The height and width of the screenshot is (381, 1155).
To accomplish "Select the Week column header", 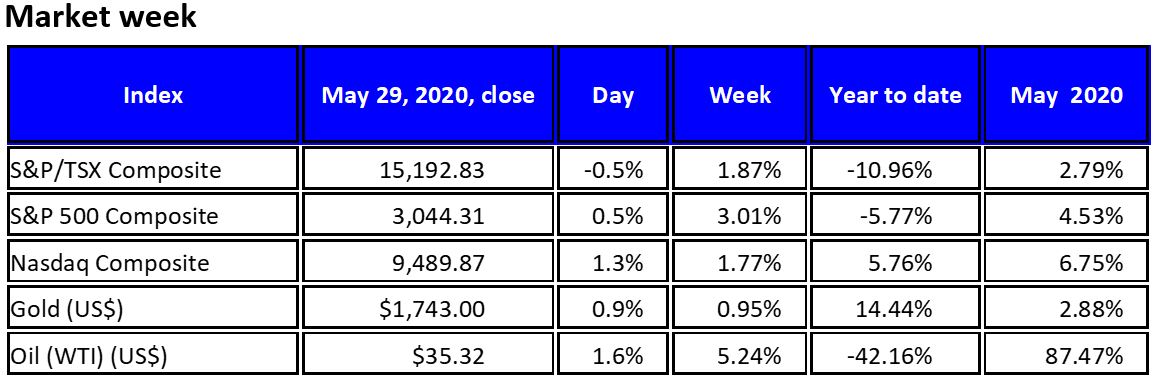I will [740, 94].
